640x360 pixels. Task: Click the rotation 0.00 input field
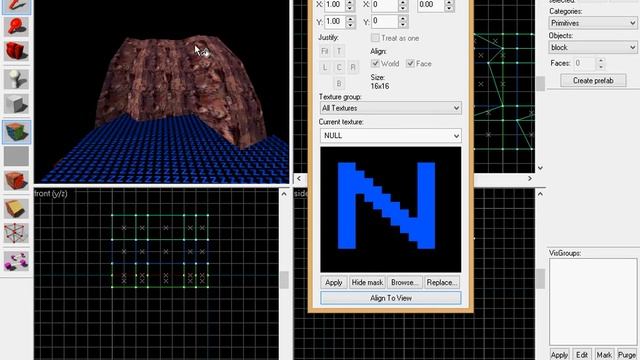point(431,5)
